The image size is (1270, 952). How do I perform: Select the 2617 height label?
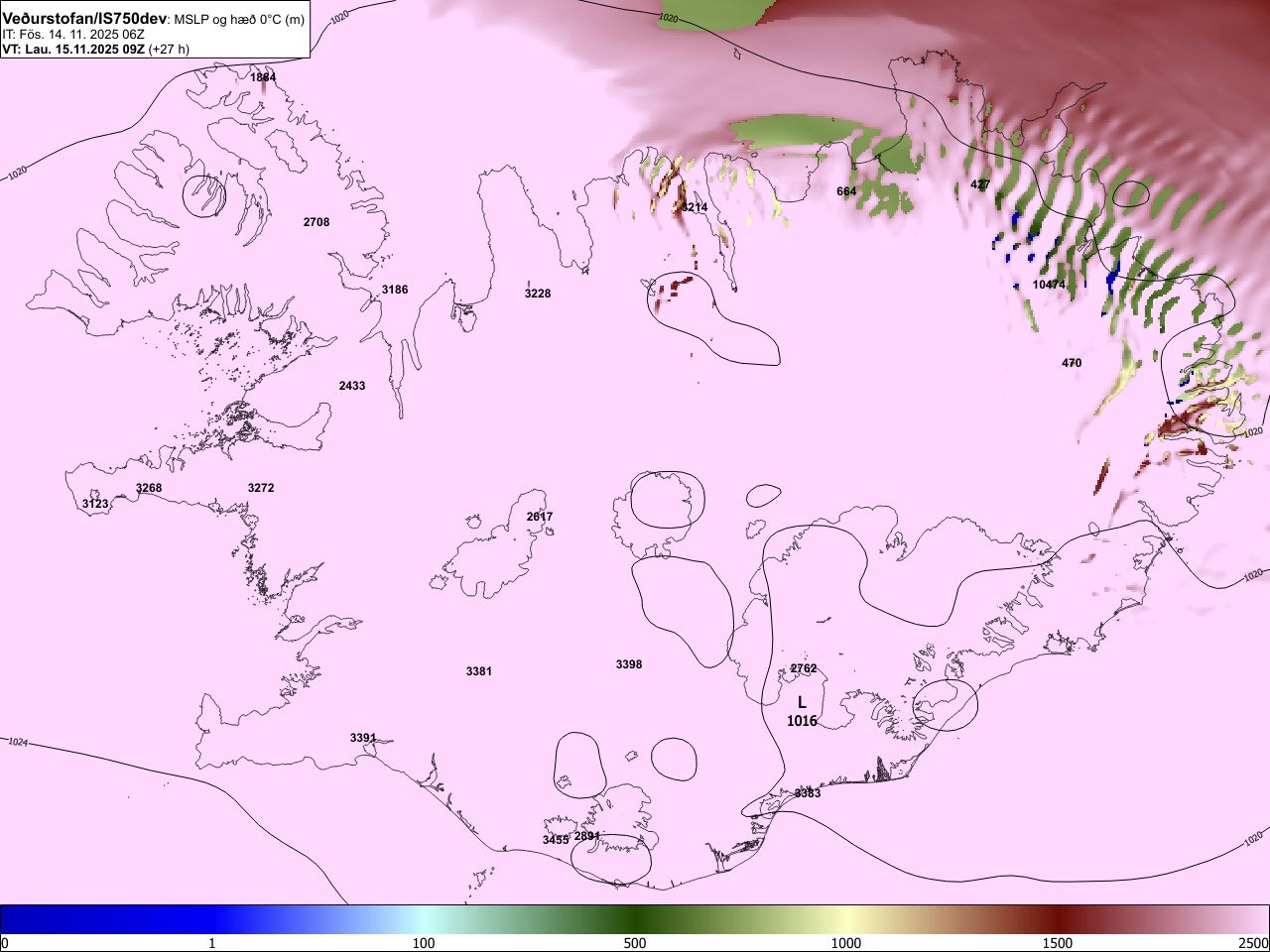(540, 517)
